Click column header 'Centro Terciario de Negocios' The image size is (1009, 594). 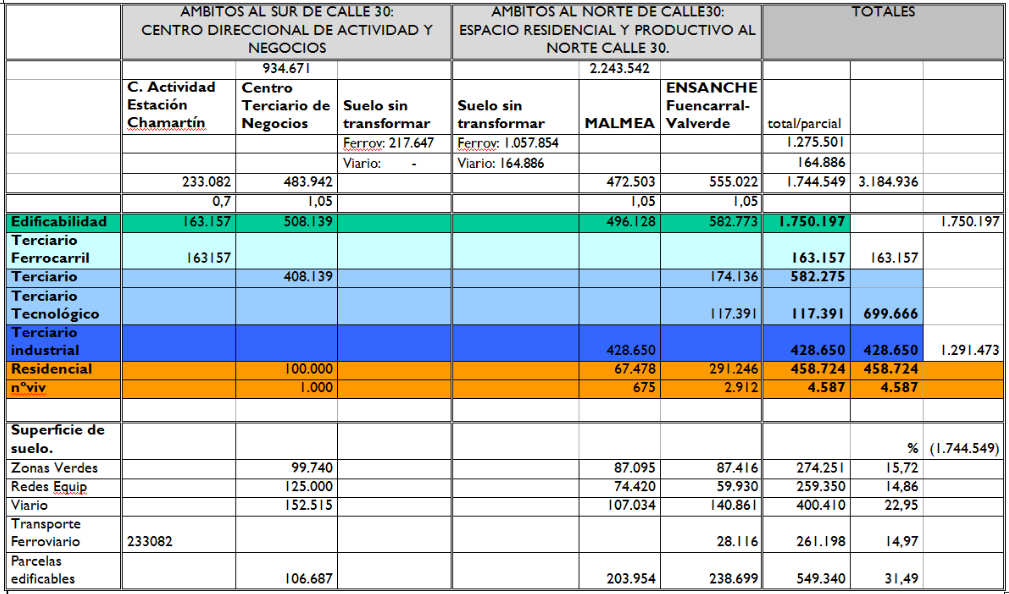tap(286, 106)
